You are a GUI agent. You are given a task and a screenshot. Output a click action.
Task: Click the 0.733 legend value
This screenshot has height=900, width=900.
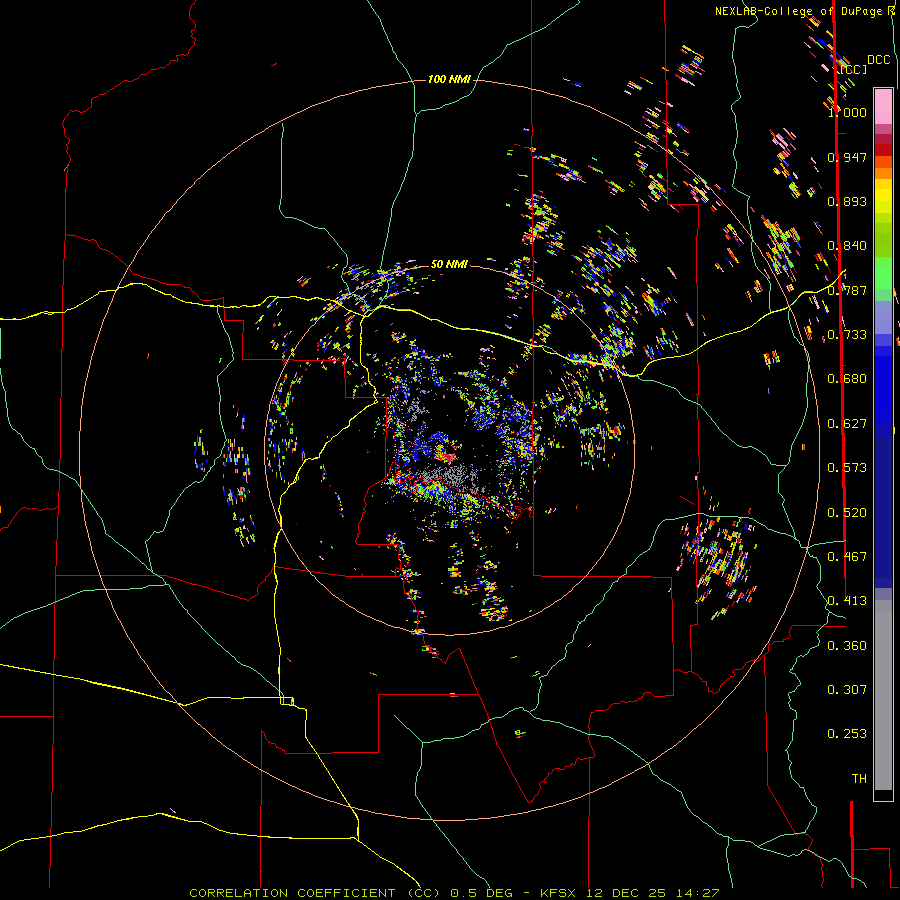click(847, 335)
